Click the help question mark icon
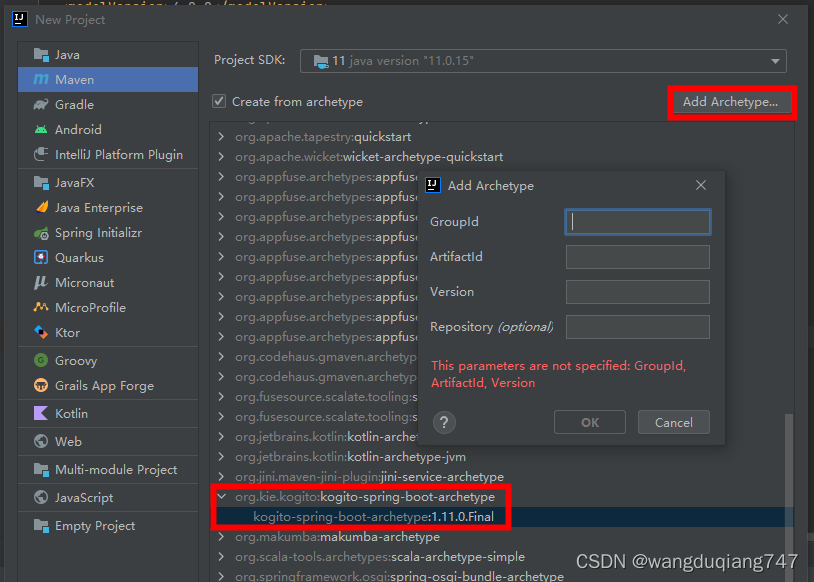This screenshot has width=814, height=582. [x=444, y=423]
